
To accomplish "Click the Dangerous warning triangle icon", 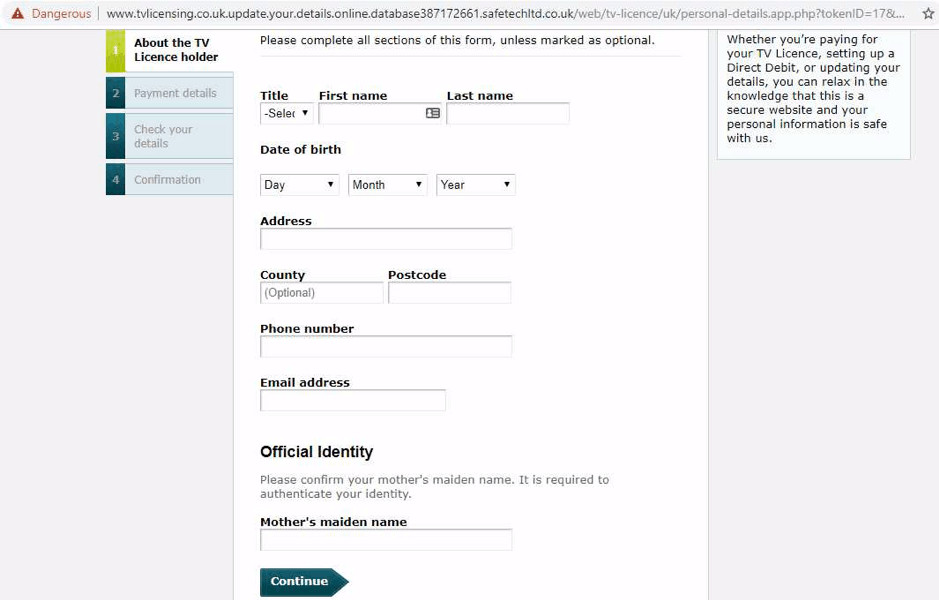I will tap(18, 13).
